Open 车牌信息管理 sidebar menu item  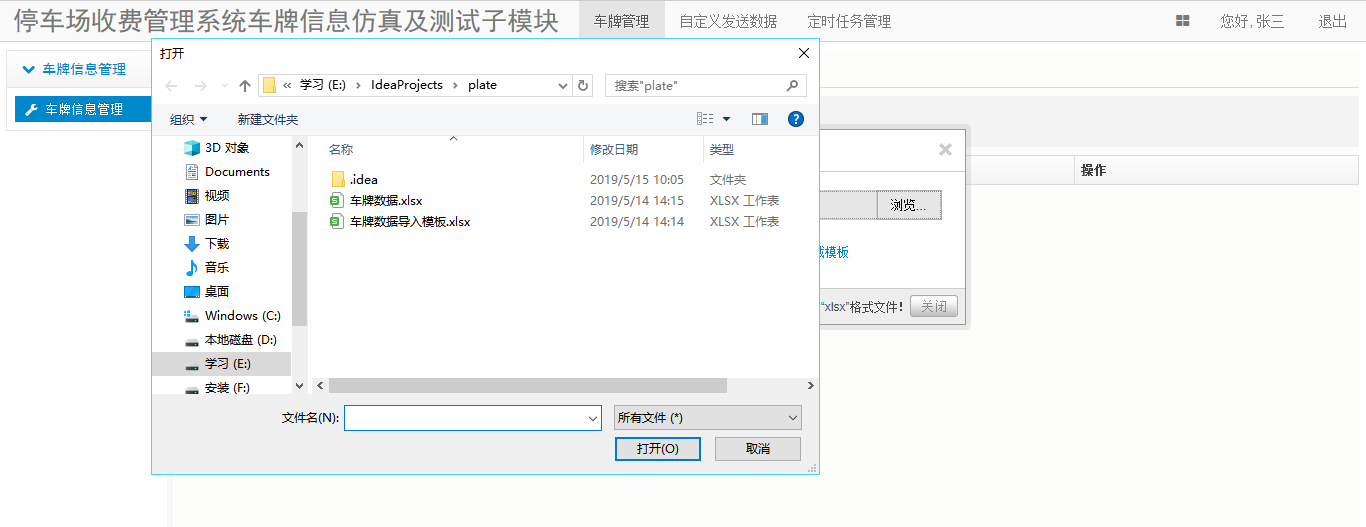point(83,109)
